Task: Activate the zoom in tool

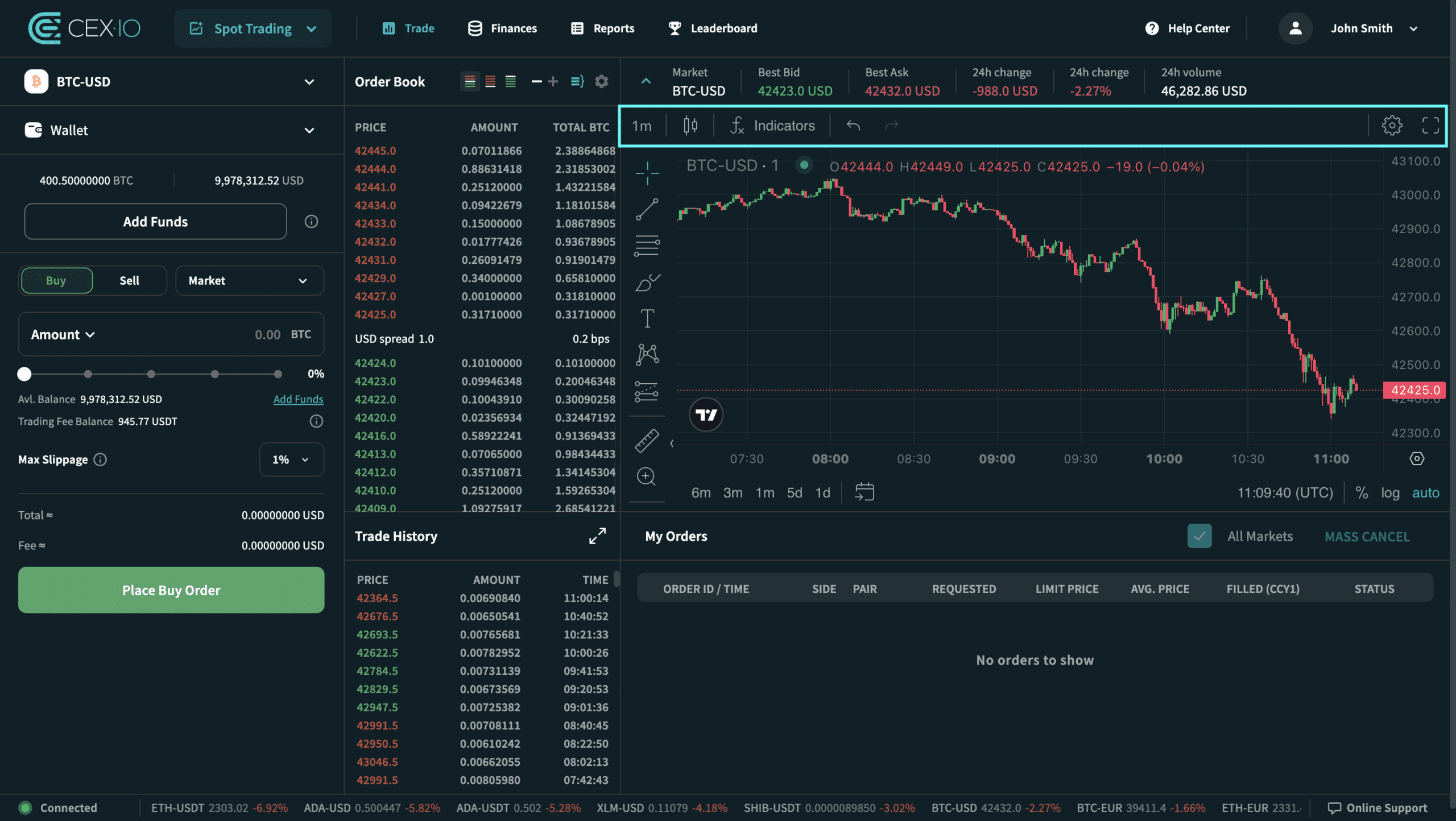Action: pyautogui.click(x=647, y=476)
